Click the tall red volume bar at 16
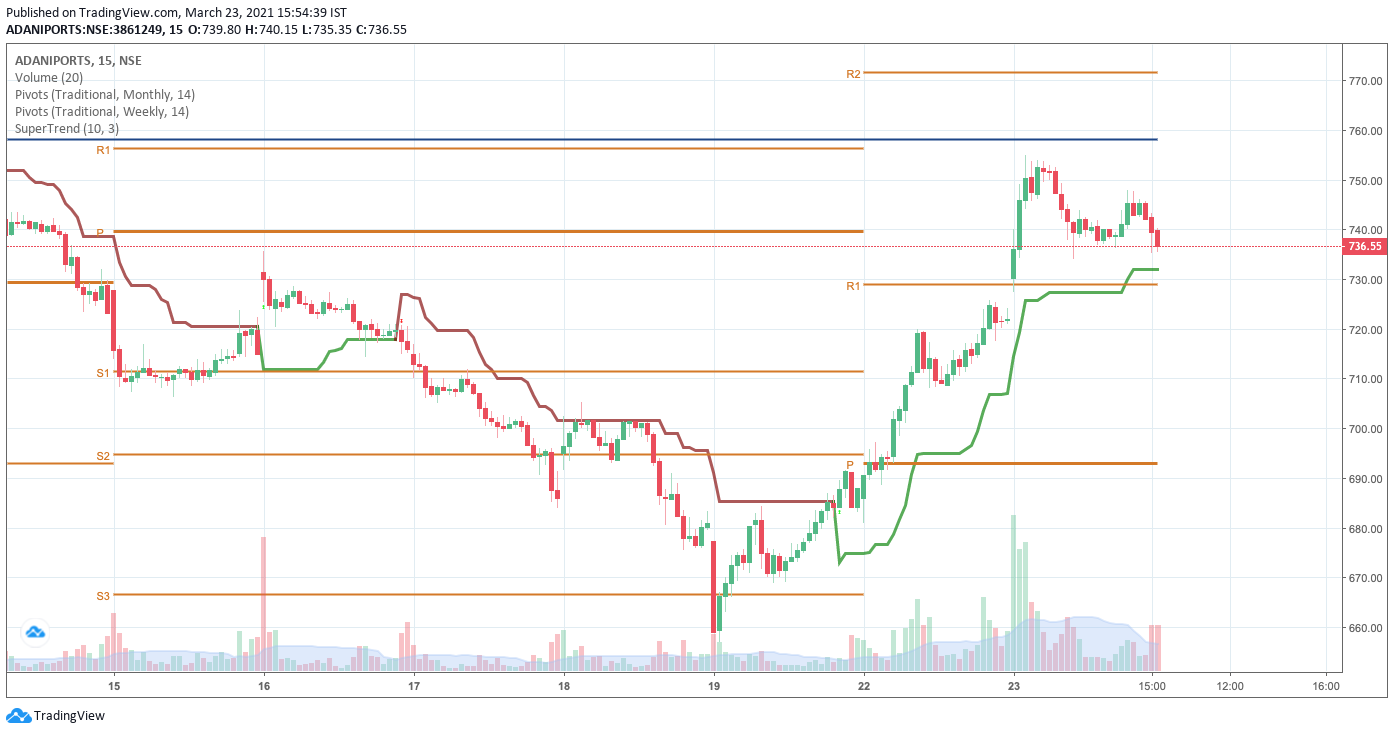This screenshot has width=1394, height=734. pos(264,603)
